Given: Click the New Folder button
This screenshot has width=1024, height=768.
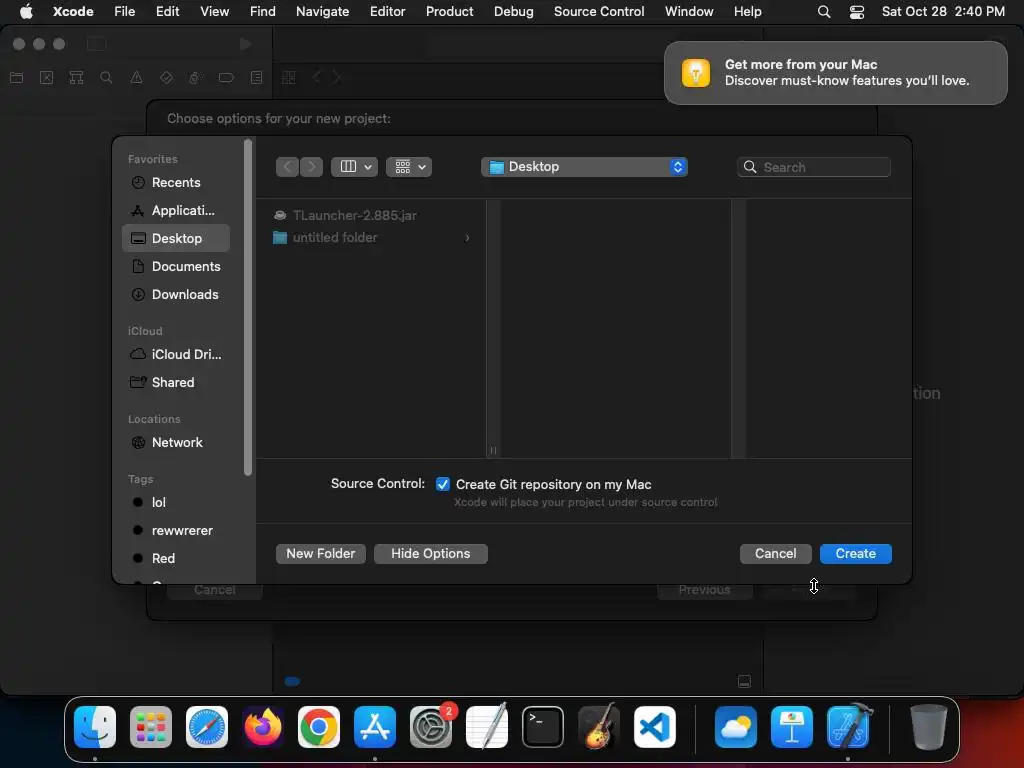Looking at the screenshot, I should point(321,554).
